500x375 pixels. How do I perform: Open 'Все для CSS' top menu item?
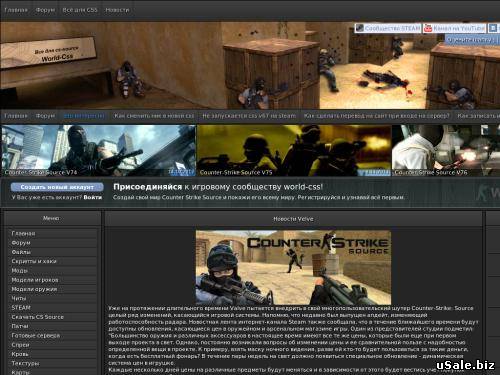point(80,10)
